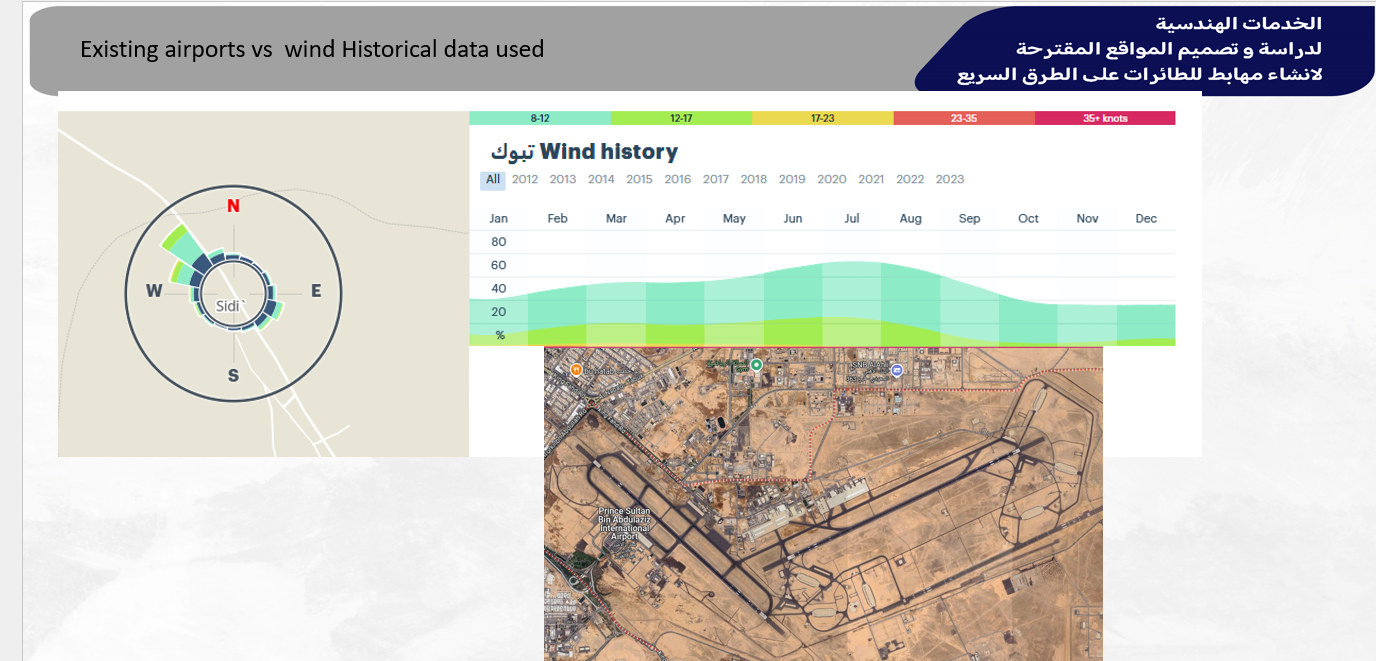Viewport: 1376px width, 661px height.
Task: Click the W compass direction label
Action: (154, 291)
